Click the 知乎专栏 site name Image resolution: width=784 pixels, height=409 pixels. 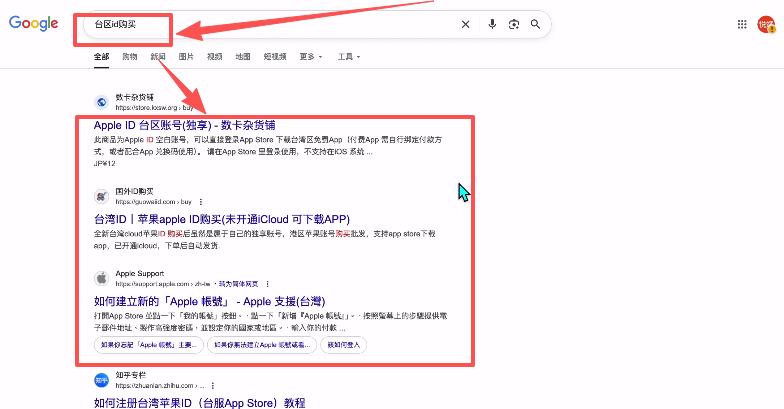pyautogui.click(x=130, y=375)
